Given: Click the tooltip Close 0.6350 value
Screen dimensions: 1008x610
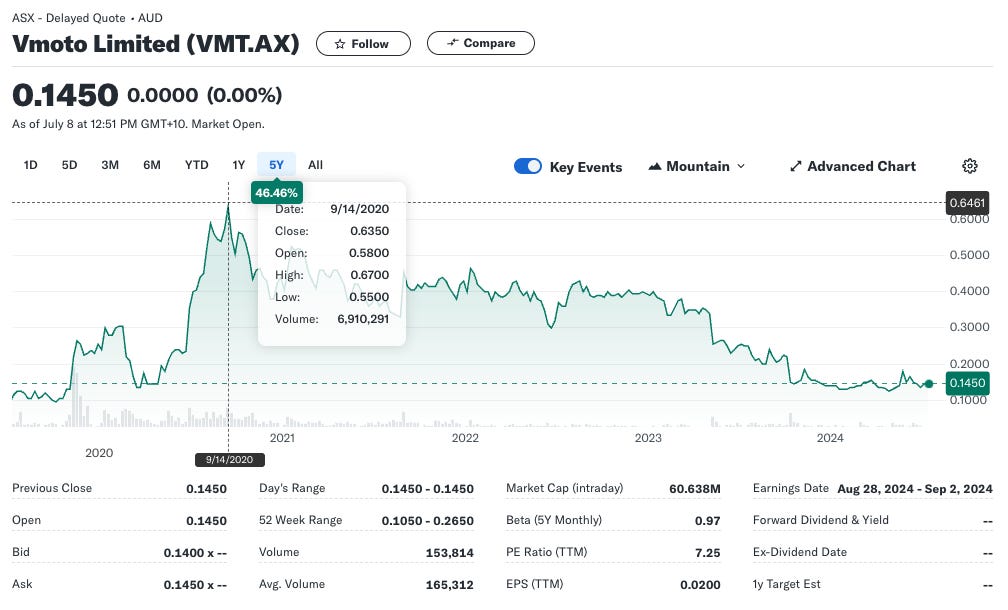Looking at the screenshot, I should coord(370,231).
